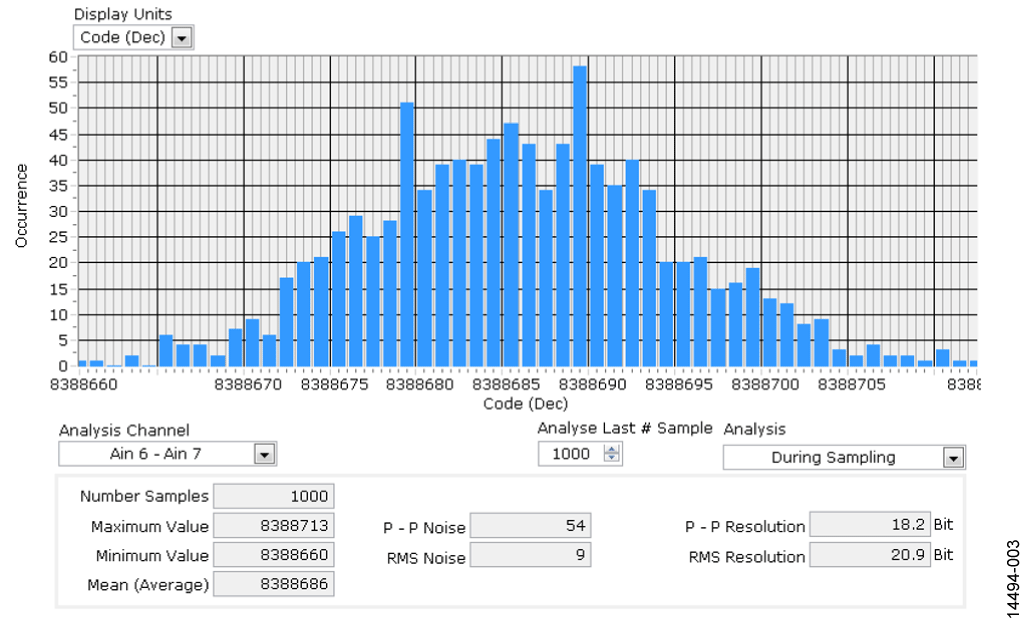Click the P - P Noise field showing 54
The width and height of the screenshot is (1024, 627).
[530, 526]
